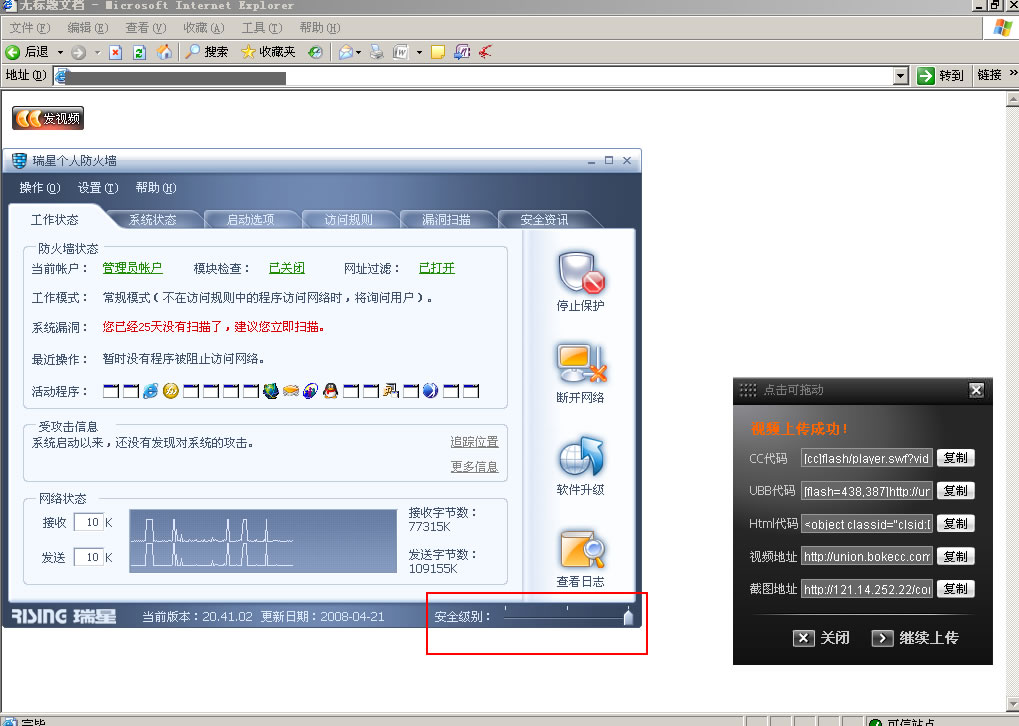
Task: Open the IE 帮助 menu
Action: click(319, 27)
